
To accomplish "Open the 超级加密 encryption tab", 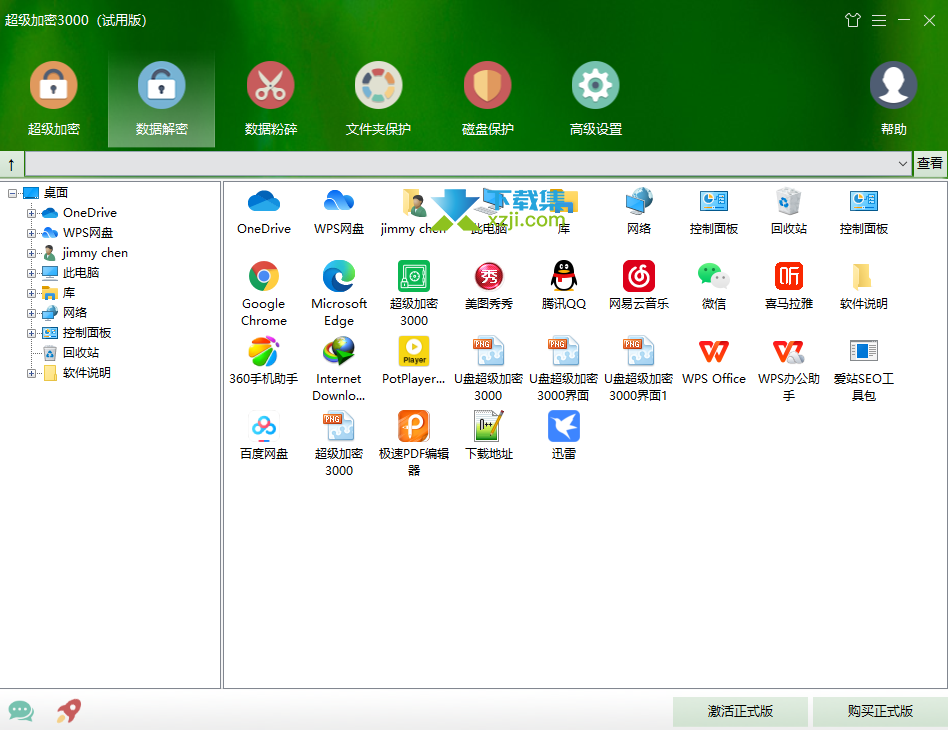I will (x=54, y=99).
